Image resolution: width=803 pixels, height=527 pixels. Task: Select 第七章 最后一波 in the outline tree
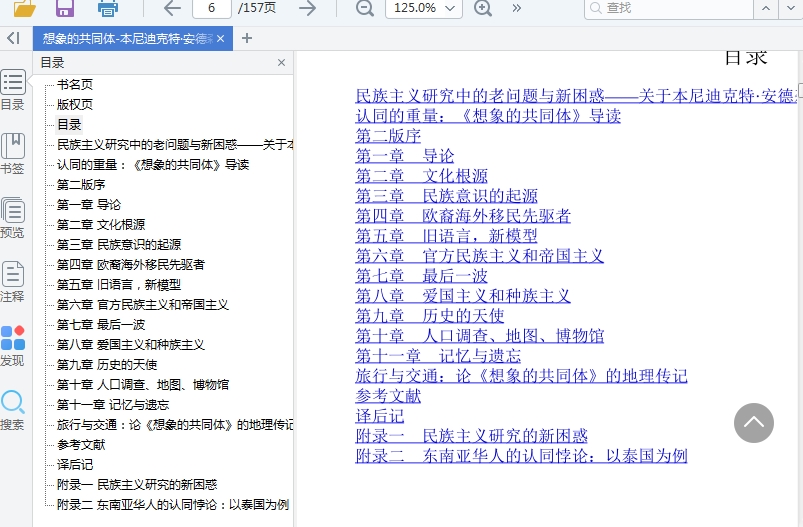(x=101, y=324)
